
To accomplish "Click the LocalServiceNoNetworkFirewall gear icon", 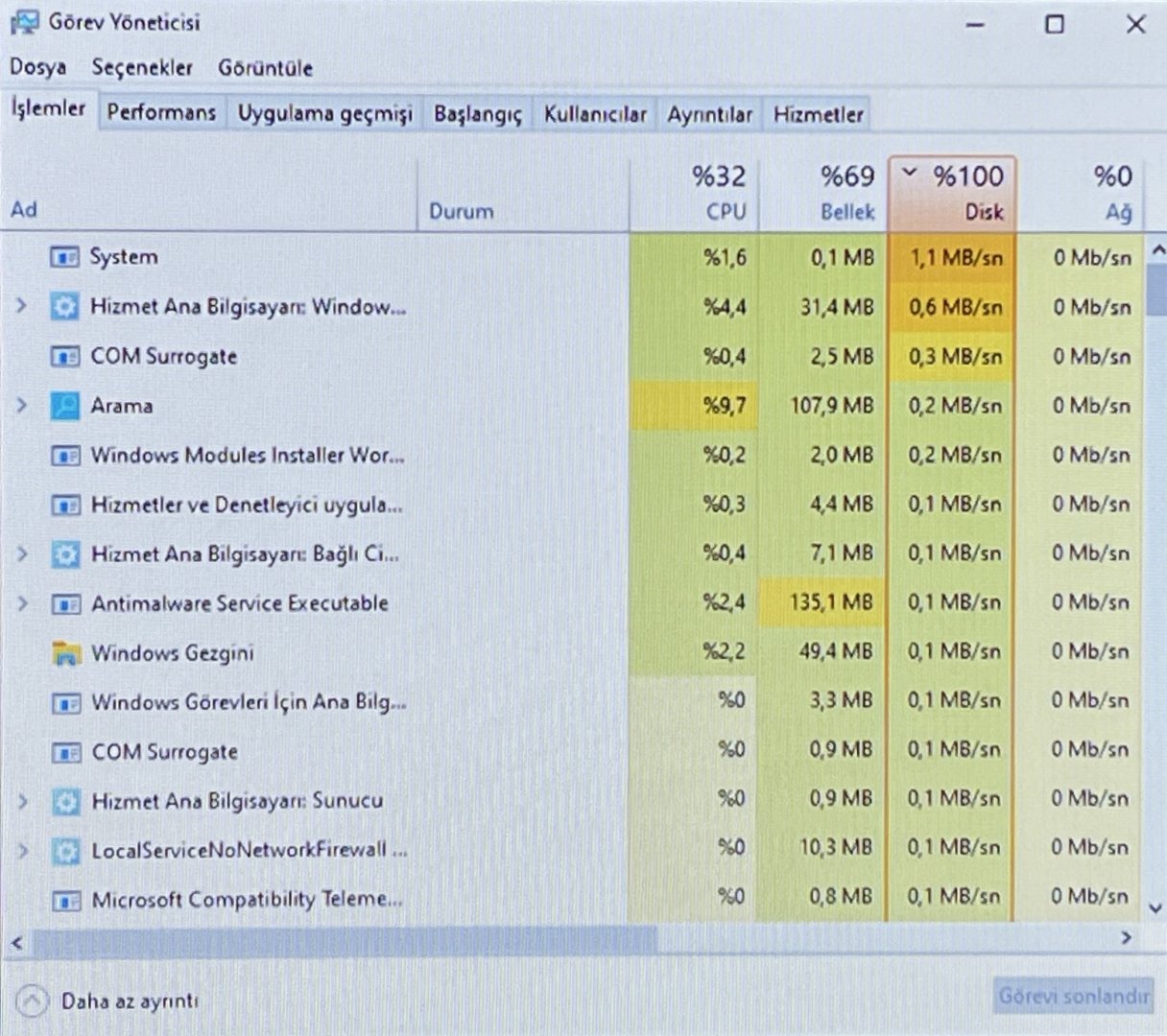I will point(65,851).
